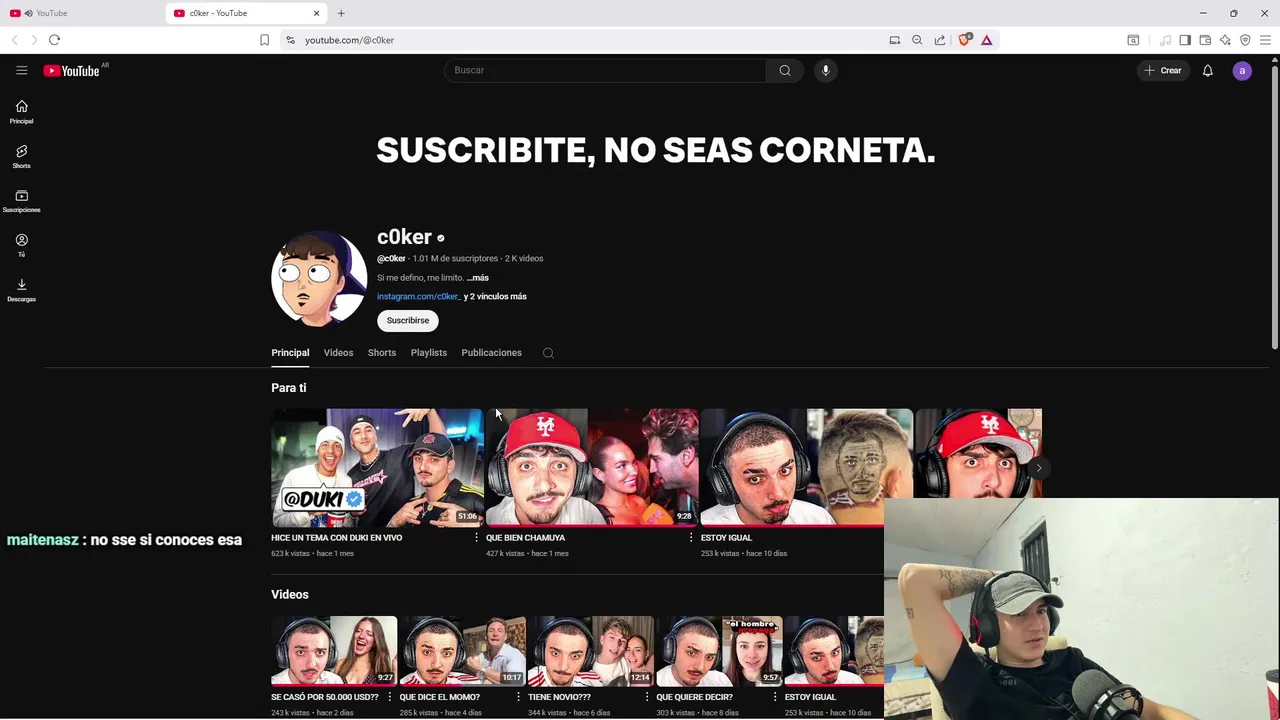Activate voice search microphone
Screen dimensions: 1280x720
pos(826,70)
